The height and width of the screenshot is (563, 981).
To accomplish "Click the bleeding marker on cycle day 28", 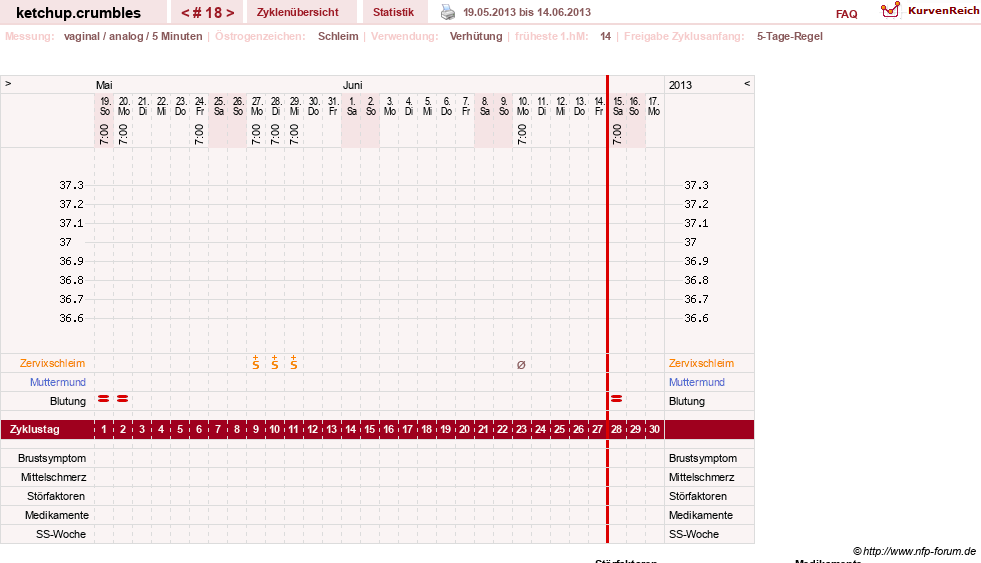I will [x=617, y=398].
